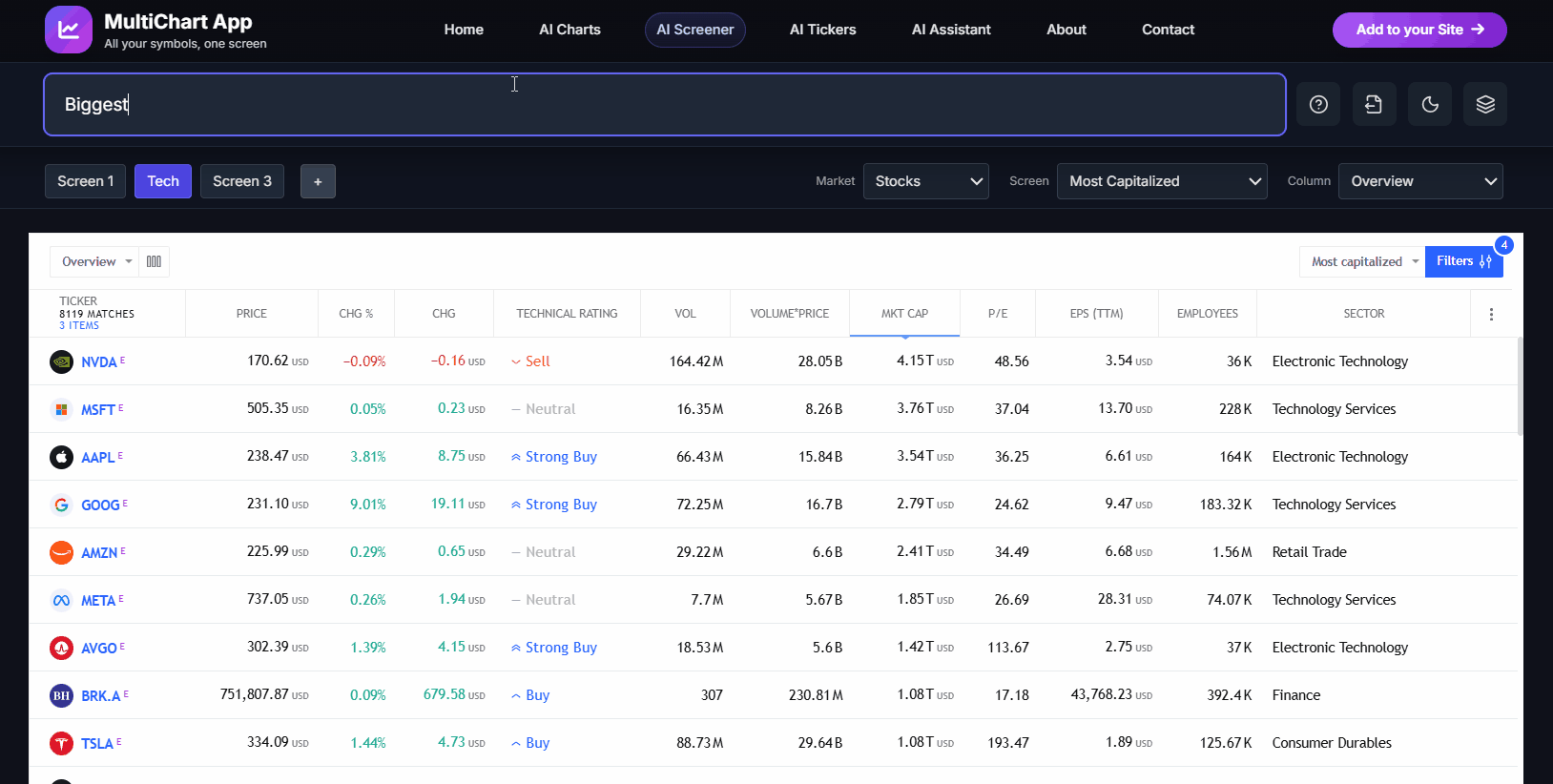Open the AAPL ticker link

point(97,458)
